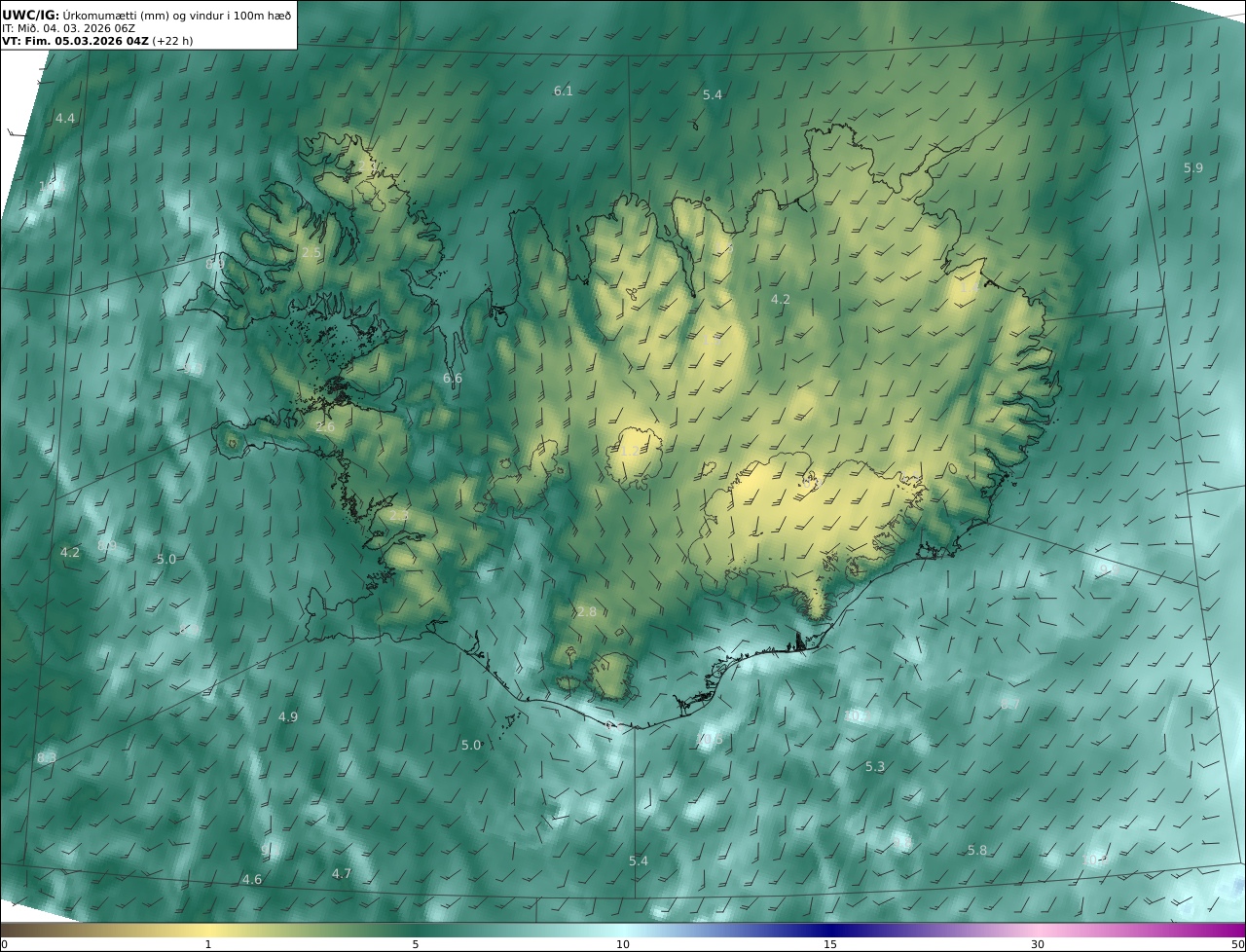Select the 'IT: Mið. 04. 03. 2026 06Z' line

[x=68, y=28]
